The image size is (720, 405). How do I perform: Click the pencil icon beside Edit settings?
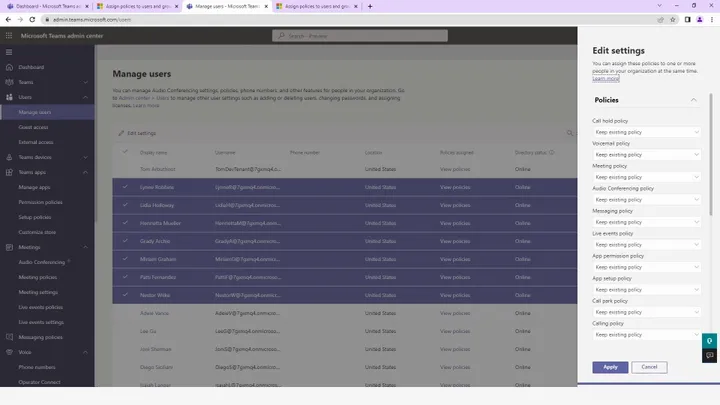click(x=121, y=133)
